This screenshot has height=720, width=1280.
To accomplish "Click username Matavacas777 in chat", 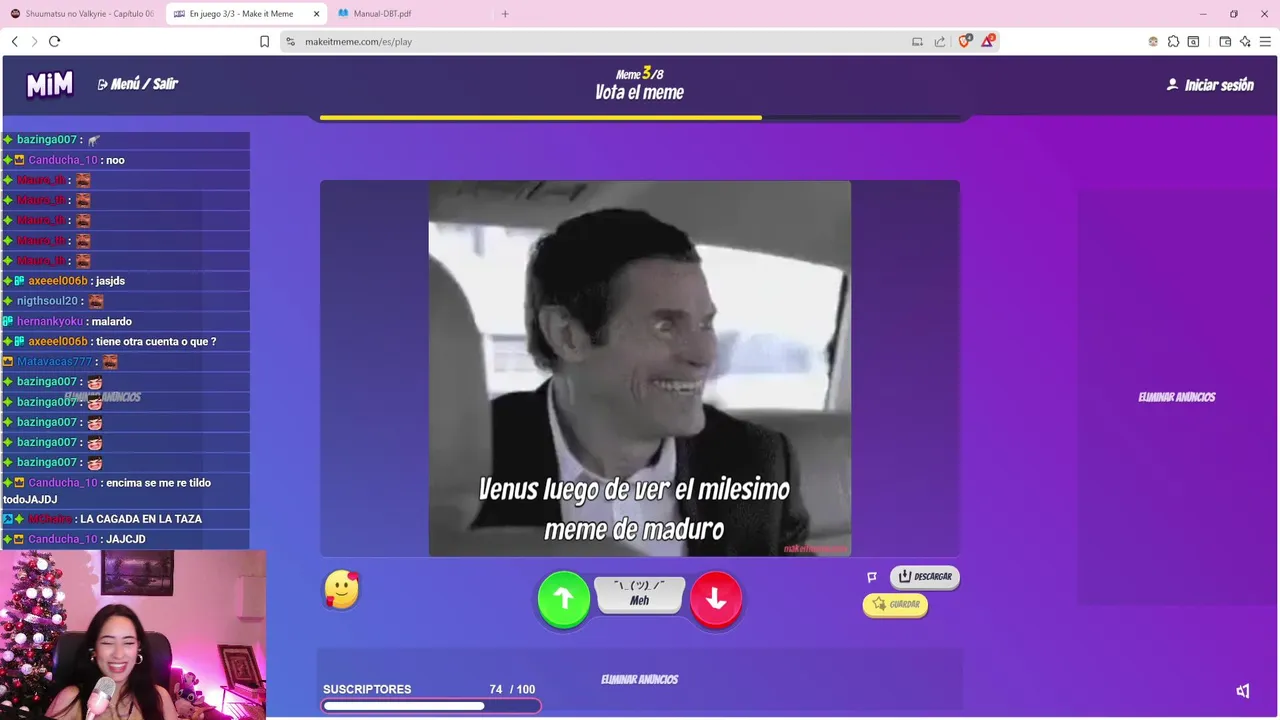I will (x=54, y=361).
